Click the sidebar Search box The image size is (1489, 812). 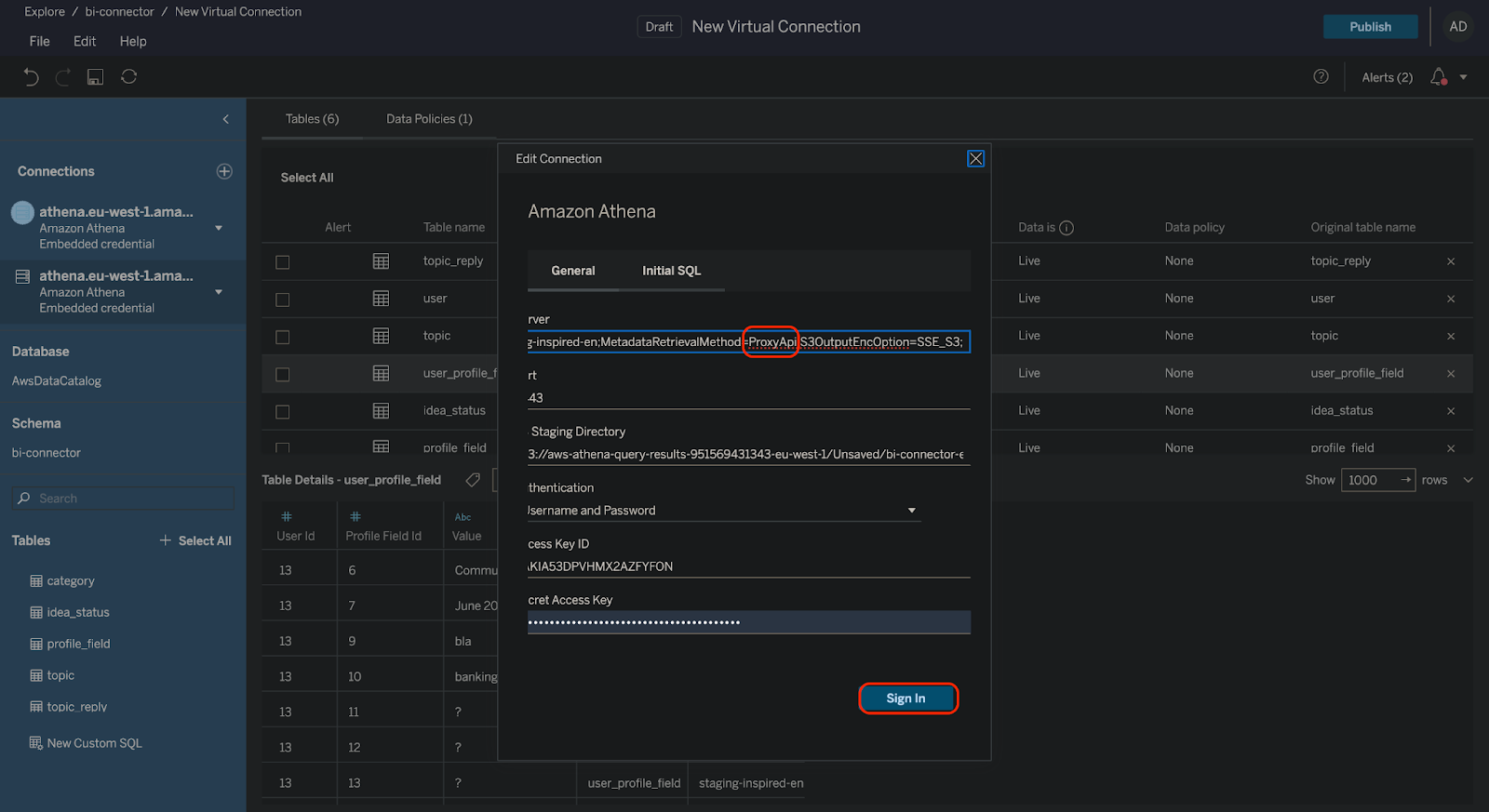123,499
